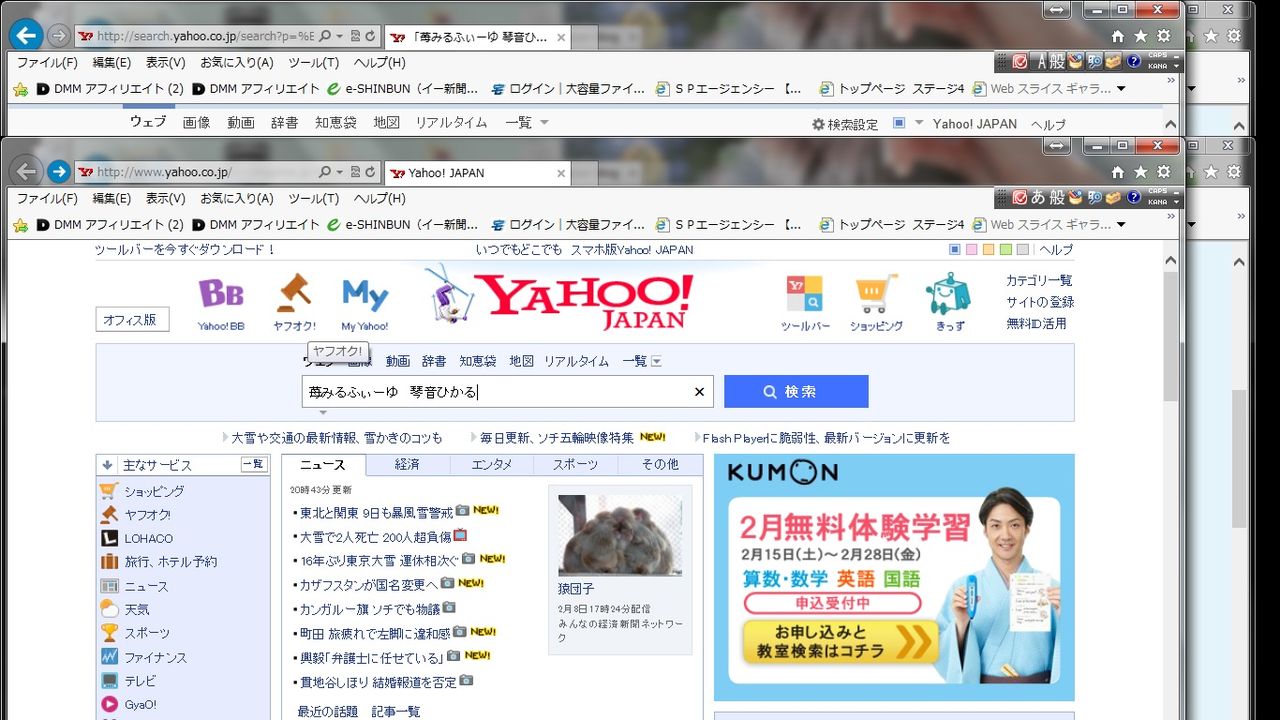Select the orange page color swatch
This screenshot has height=720, width=1280.
(x=988, y=249)
